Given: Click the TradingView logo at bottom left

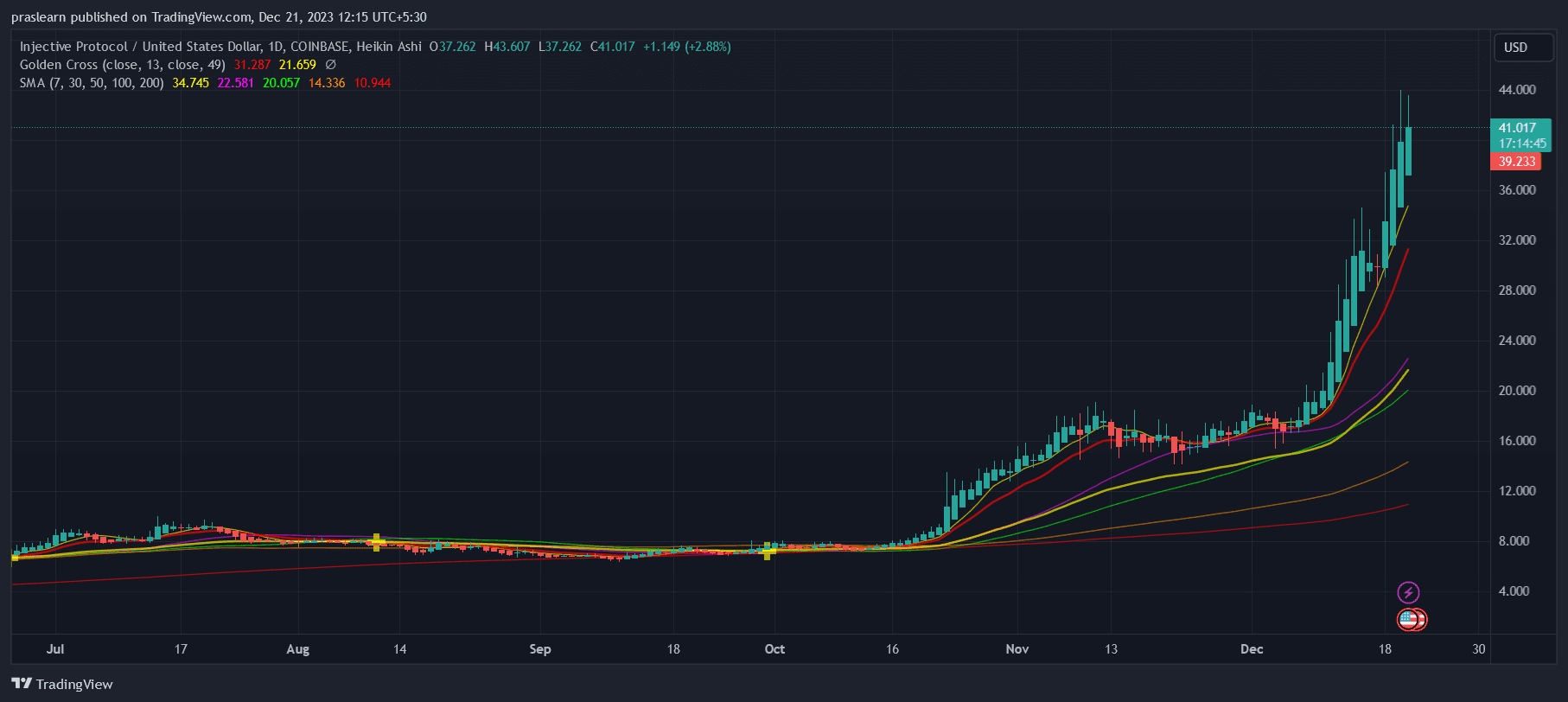Looking at the screenshot, I should point(62,684).
